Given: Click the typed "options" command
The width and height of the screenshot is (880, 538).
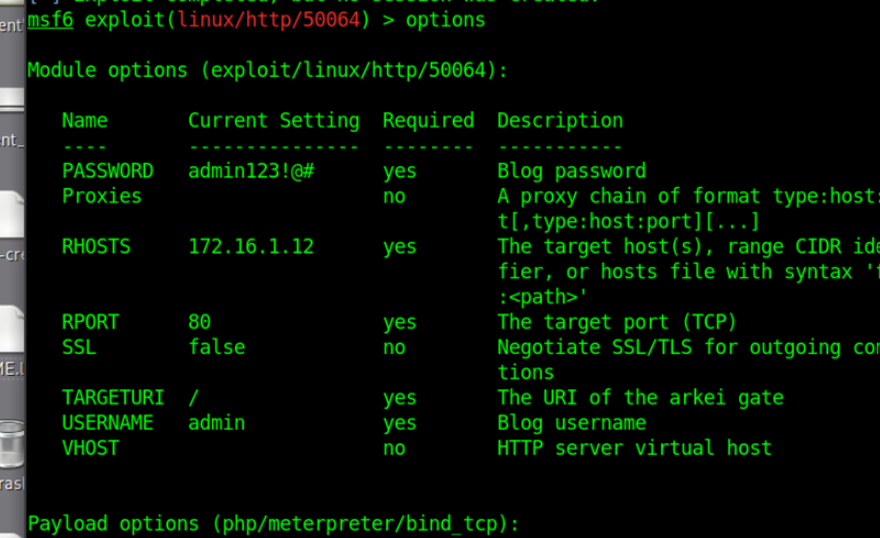Looking at the screenshot, I should [x=445, y=20].
